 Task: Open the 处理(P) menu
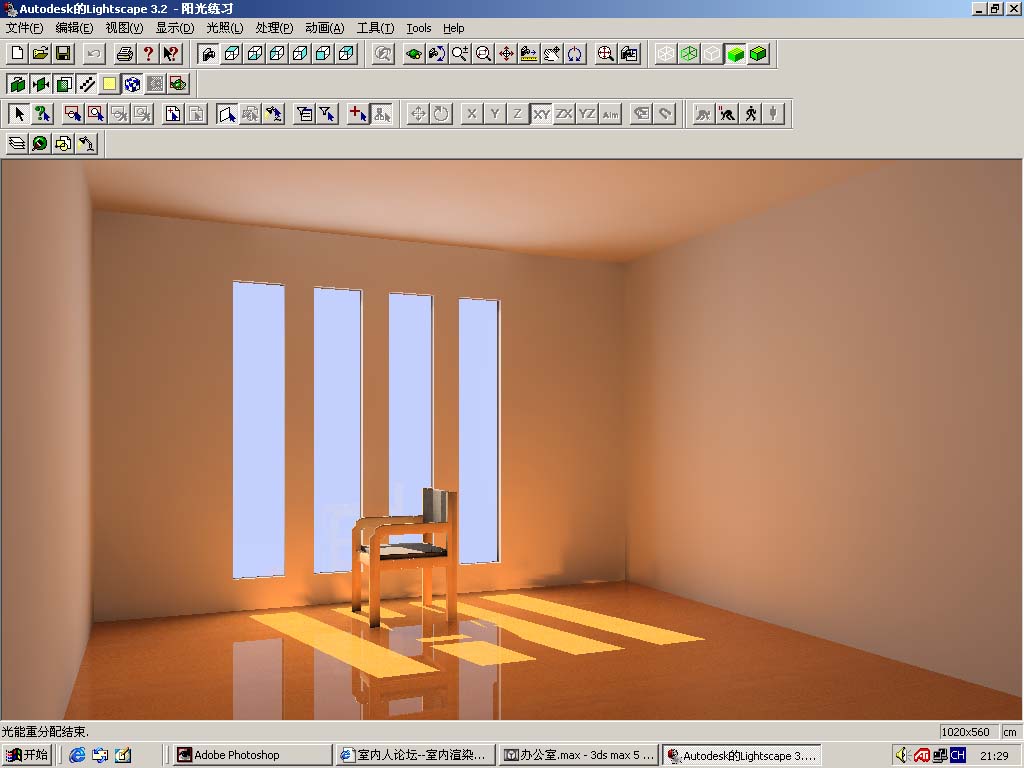click(274, 28)
